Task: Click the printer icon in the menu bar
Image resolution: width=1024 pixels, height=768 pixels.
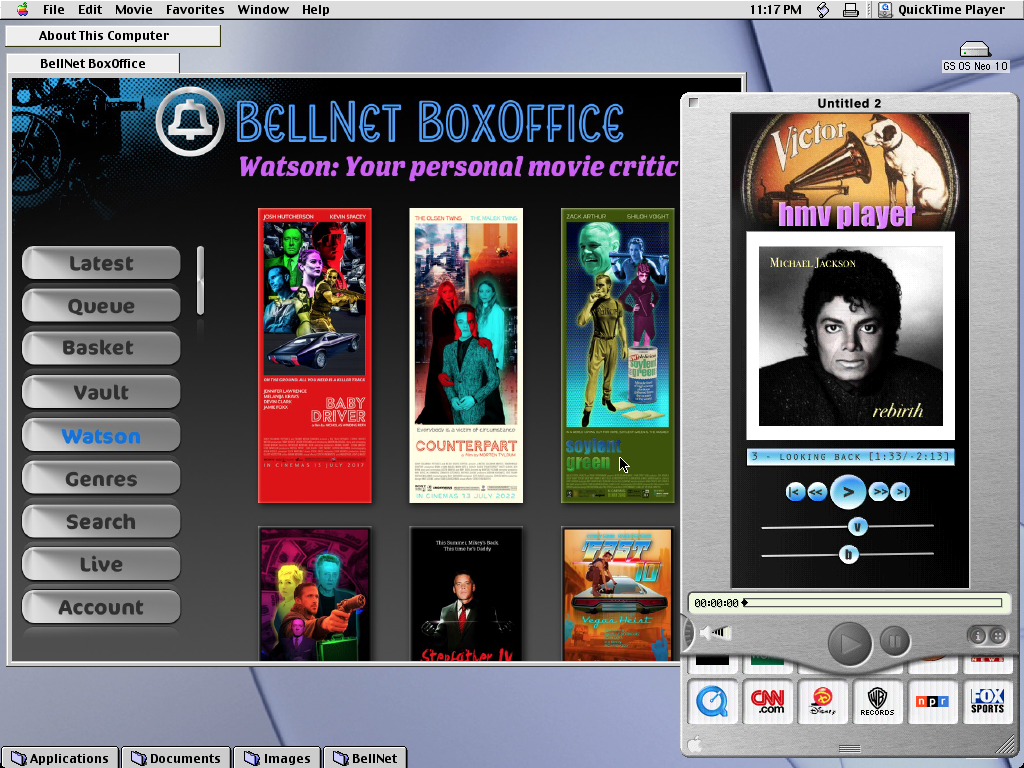Action: click(850, 10)
